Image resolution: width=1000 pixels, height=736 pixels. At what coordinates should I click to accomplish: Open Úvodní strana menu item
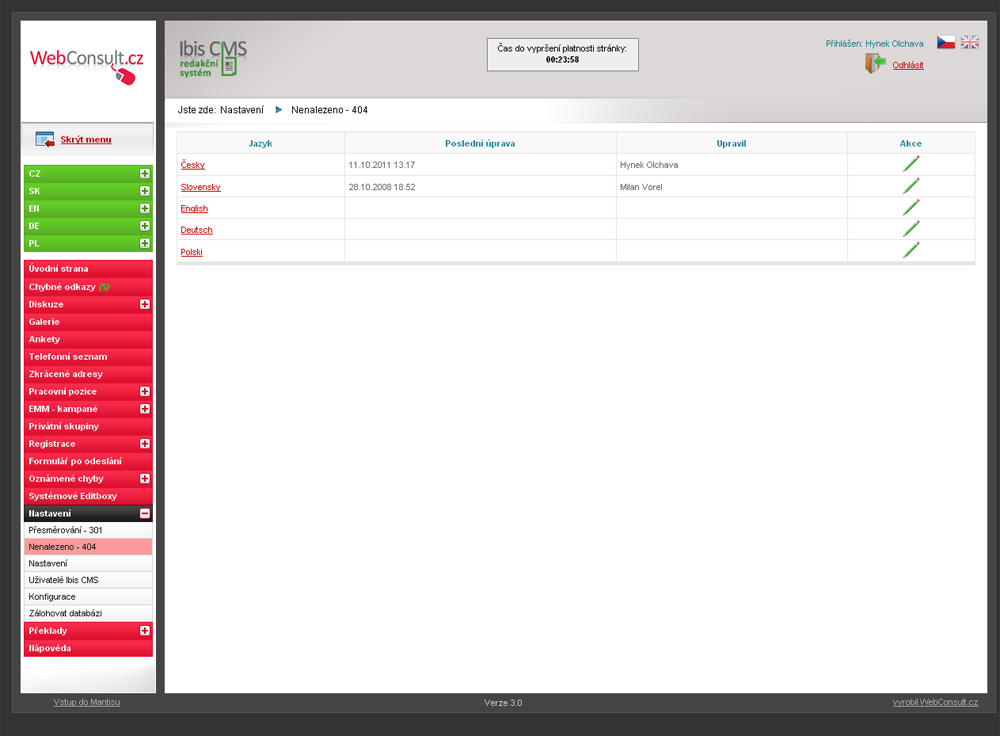click(88, 269)
